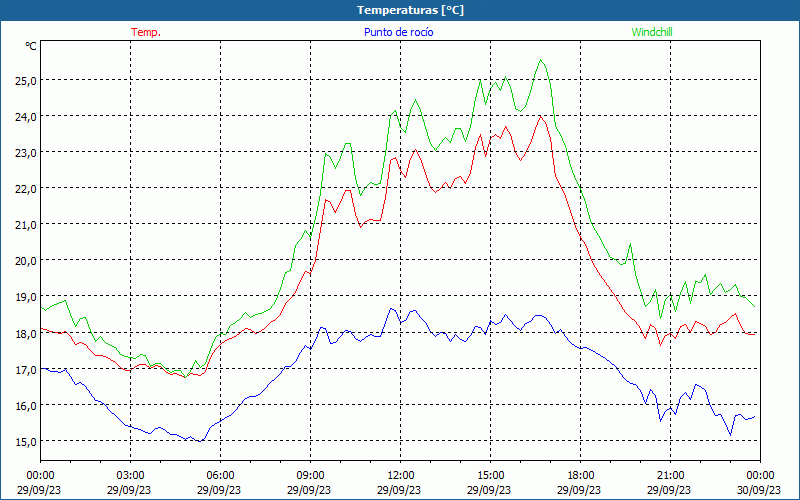Click the 24,0 y-axis value

tap(26, 116)
